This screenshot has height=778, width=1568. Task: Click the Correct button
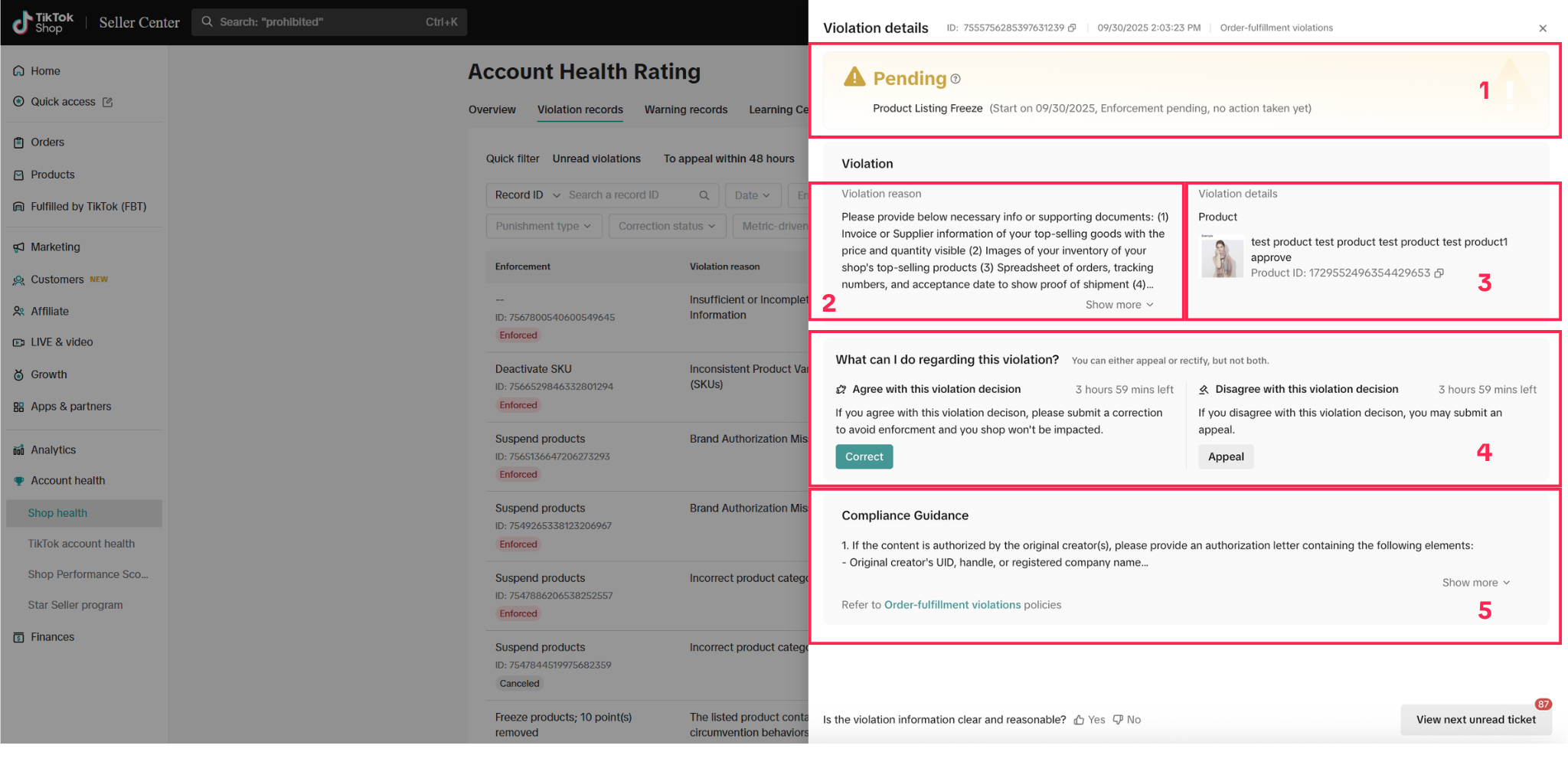(864, 457)
